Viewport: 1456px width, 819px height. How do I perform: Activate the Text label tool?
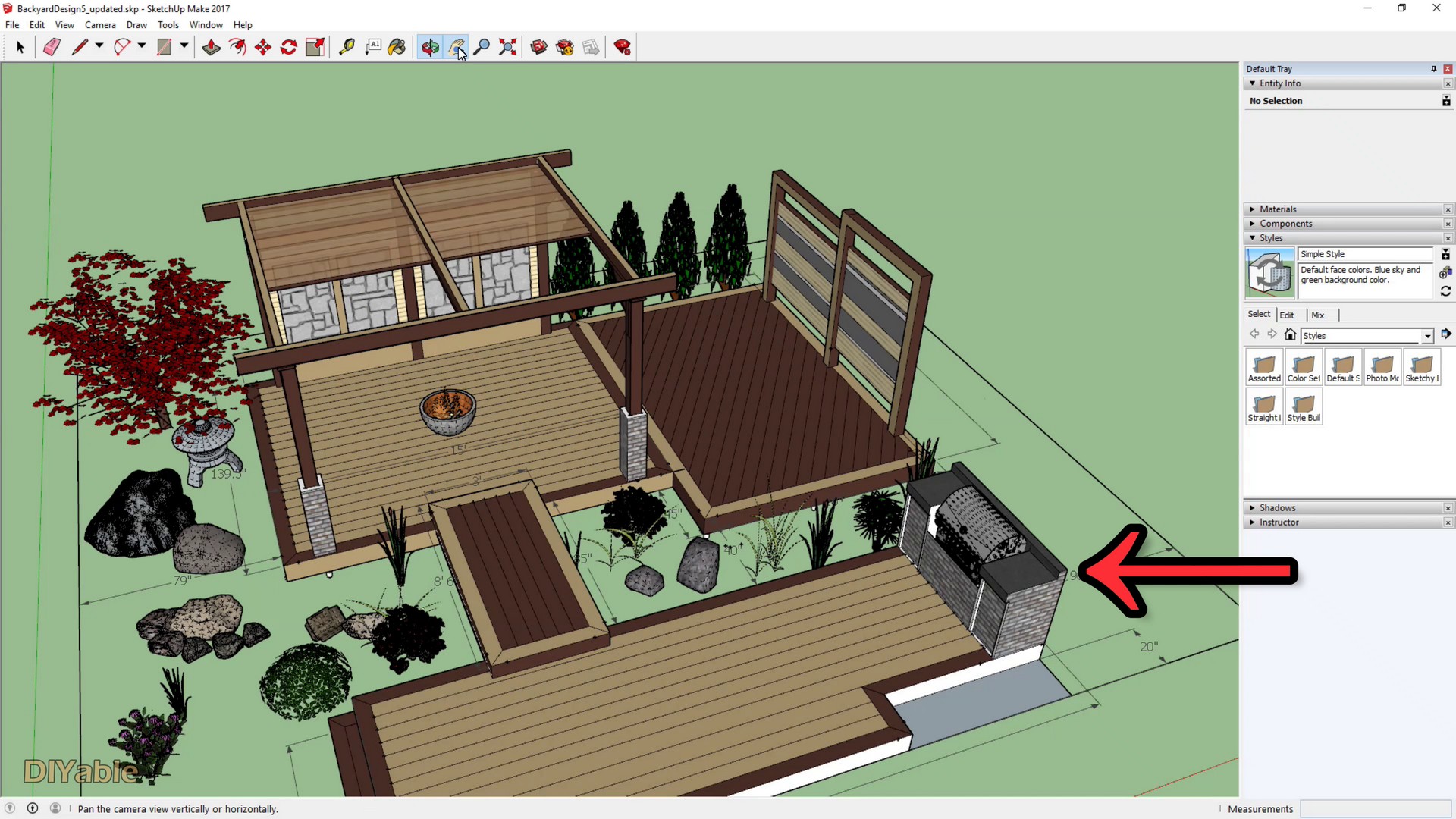(372, 47)
